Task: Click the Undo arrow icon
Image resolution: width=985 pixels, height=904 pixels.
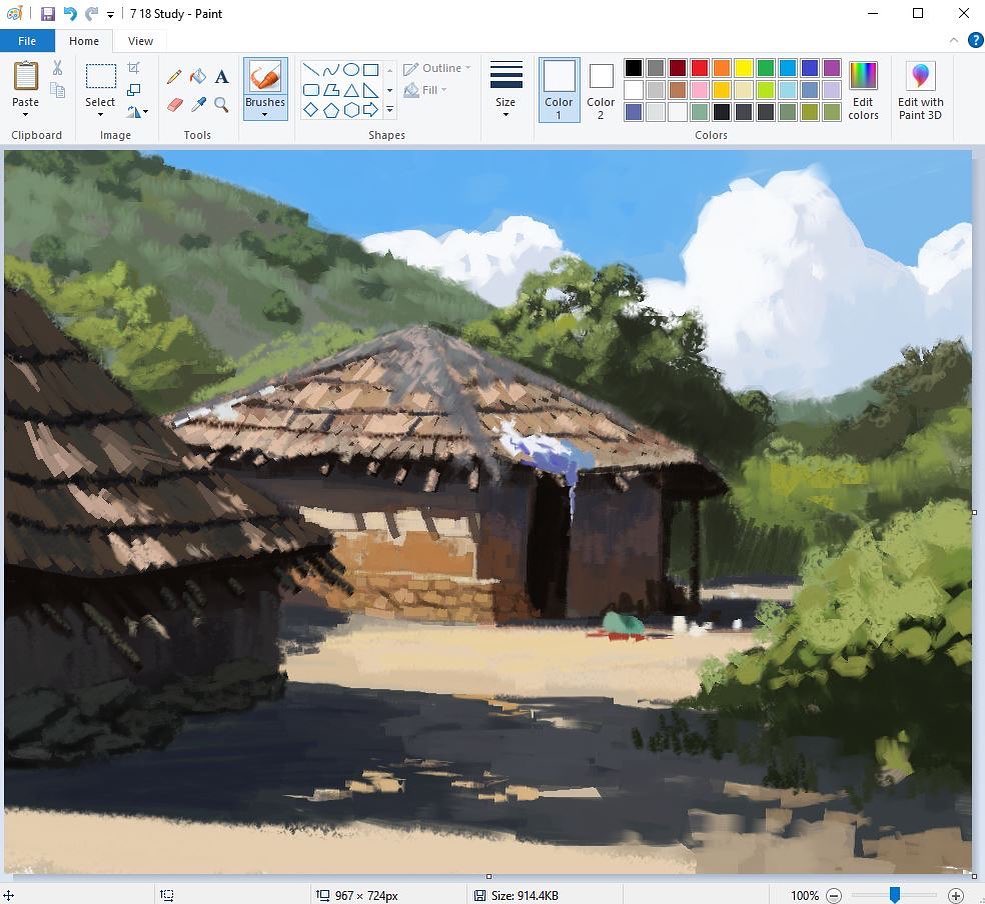Action: coord(70,14)
